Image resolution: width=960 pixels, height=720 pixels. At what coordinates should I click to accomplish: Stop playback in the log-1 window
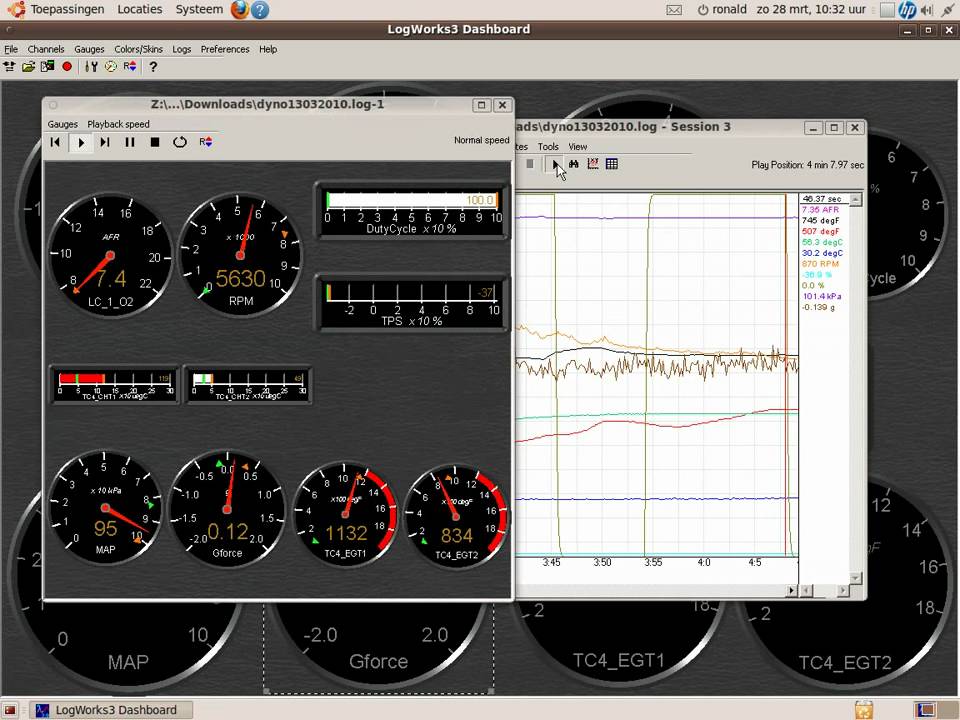click(x=155, y=142)
